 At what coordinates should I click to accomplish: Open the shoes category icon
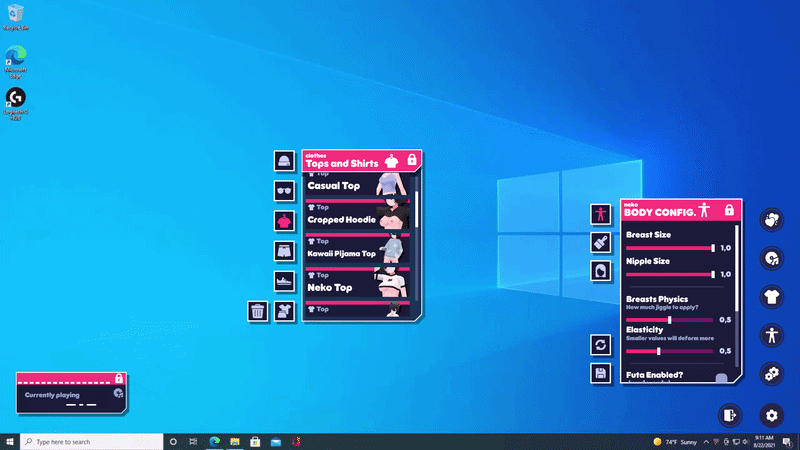(284, 281)
